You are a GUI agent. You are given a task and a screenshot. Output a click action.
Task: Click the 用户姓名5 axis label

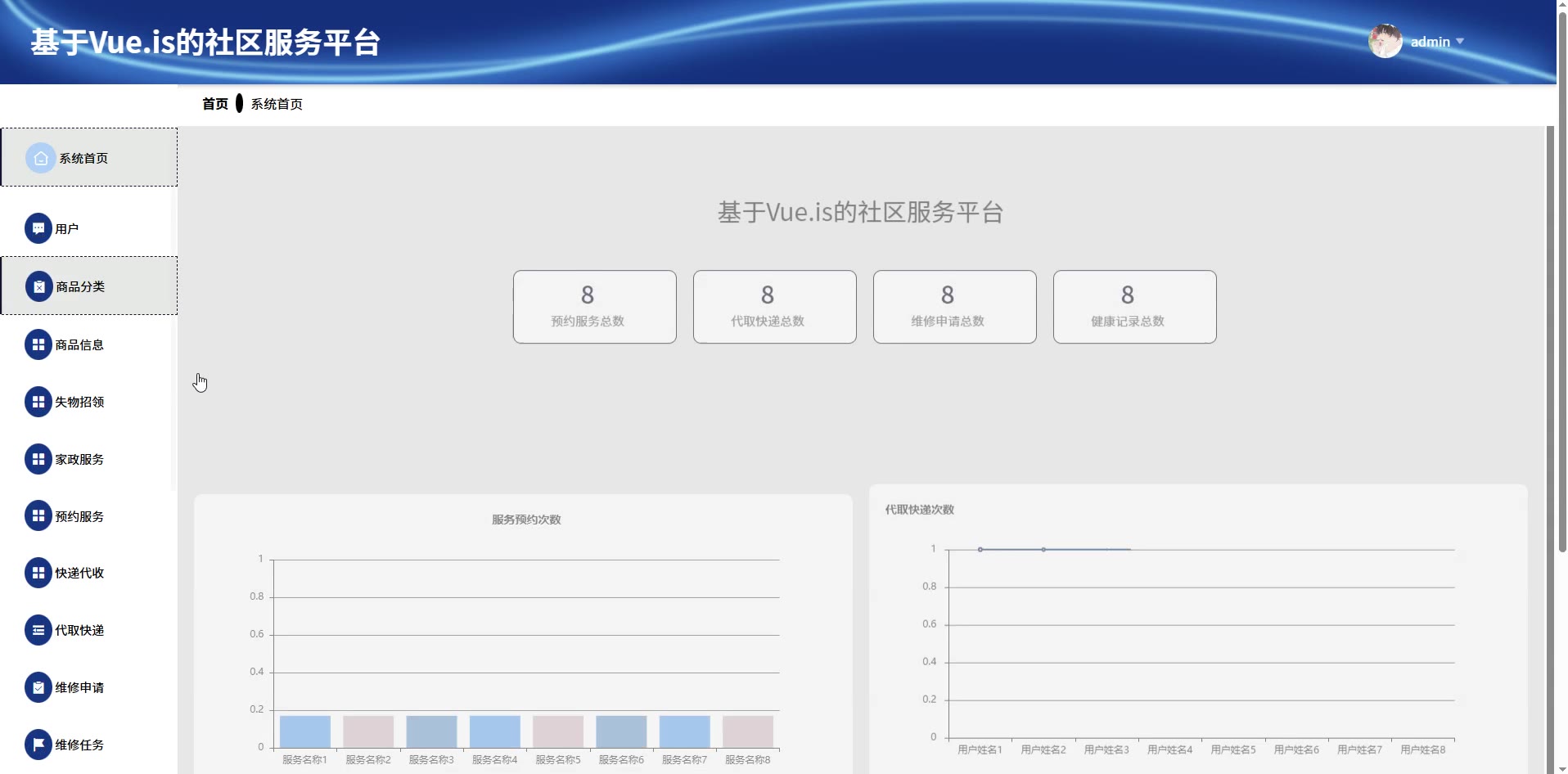pos(1233,749)
